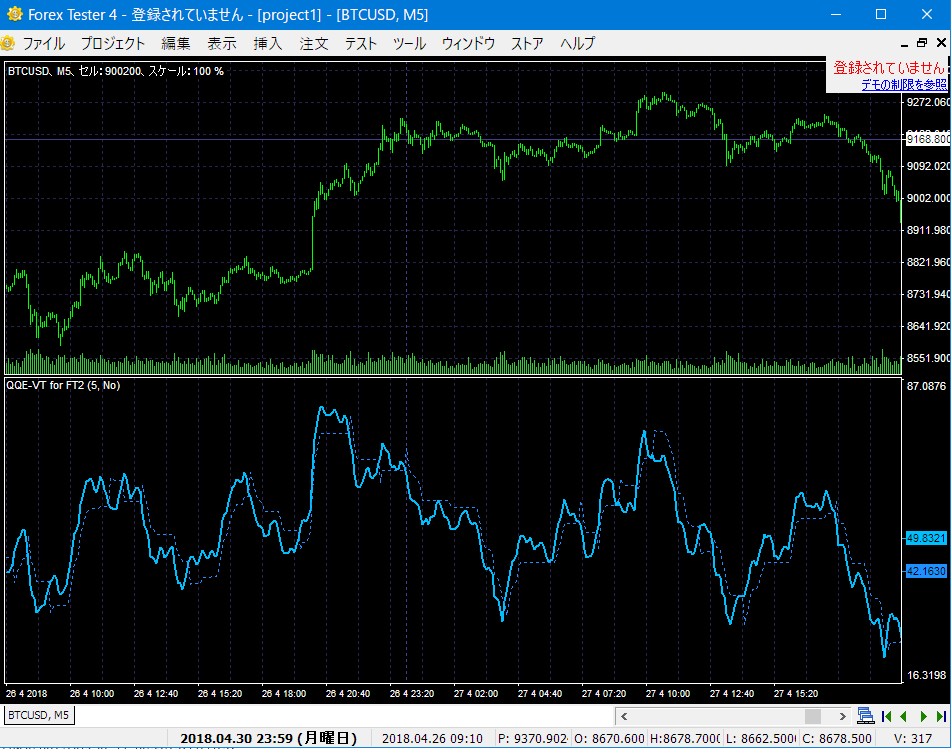This screenshot has height=749, width=951.
Task: Click the 27 4 10:00 time axis label
Action: point(668,693)
